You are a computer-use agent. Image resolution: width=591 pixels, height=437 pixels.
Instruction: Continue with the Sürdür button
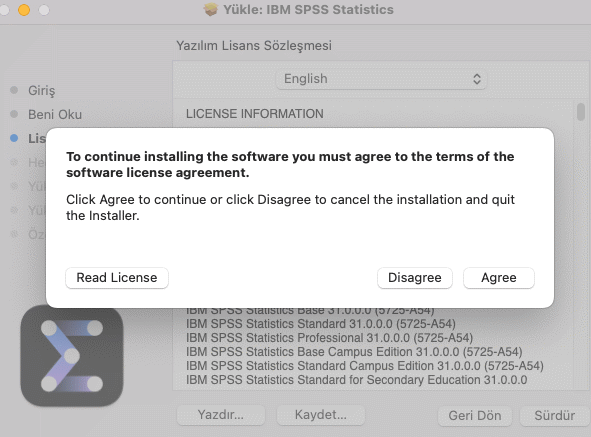click(x=554, y=416)
